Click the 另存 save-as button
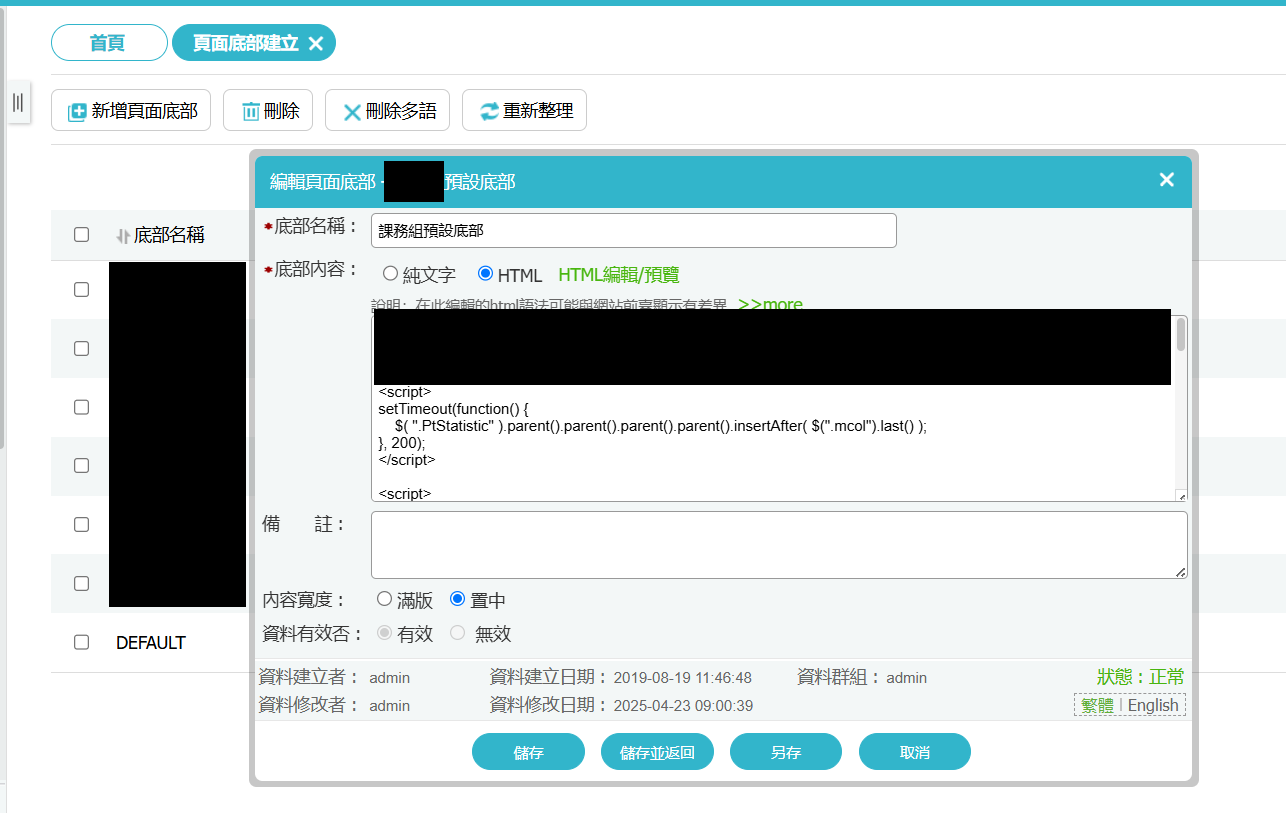Screen dimensions: 1286x813 (786, 752)
